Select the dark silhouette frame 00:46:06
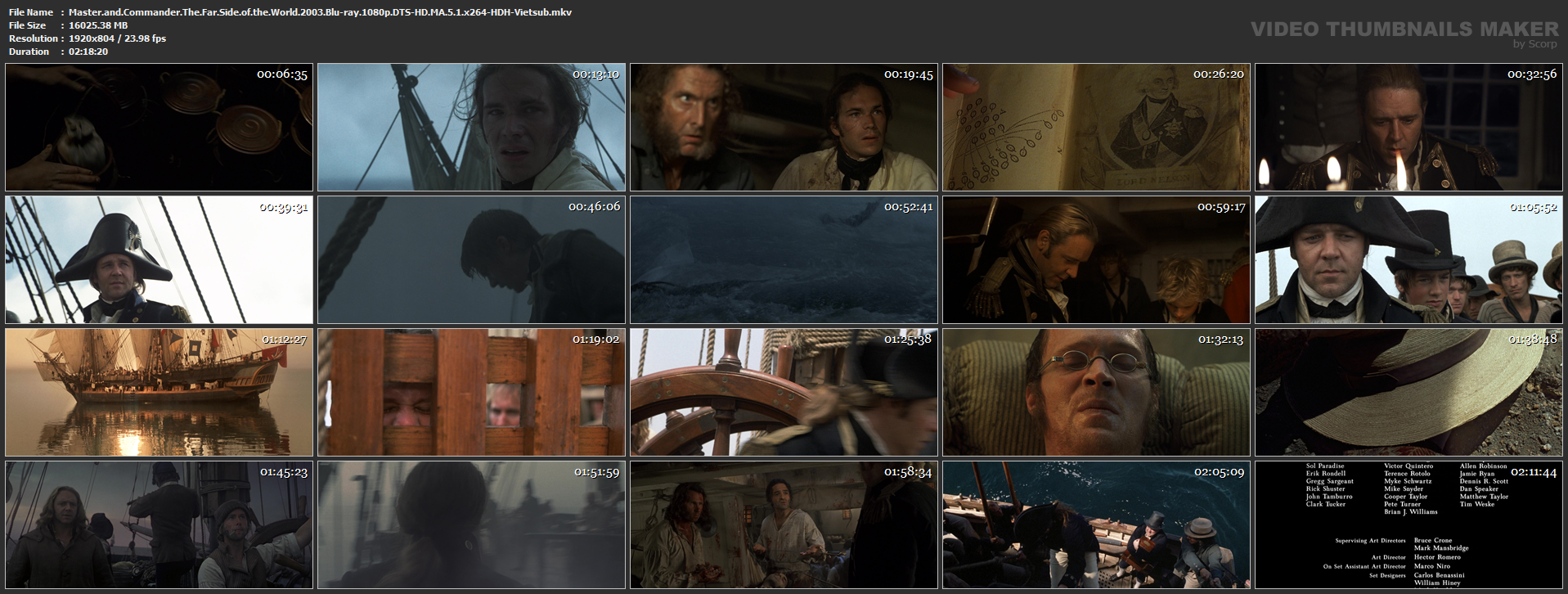This screenshot has width=1568, height=594. [x=471, y=260]
